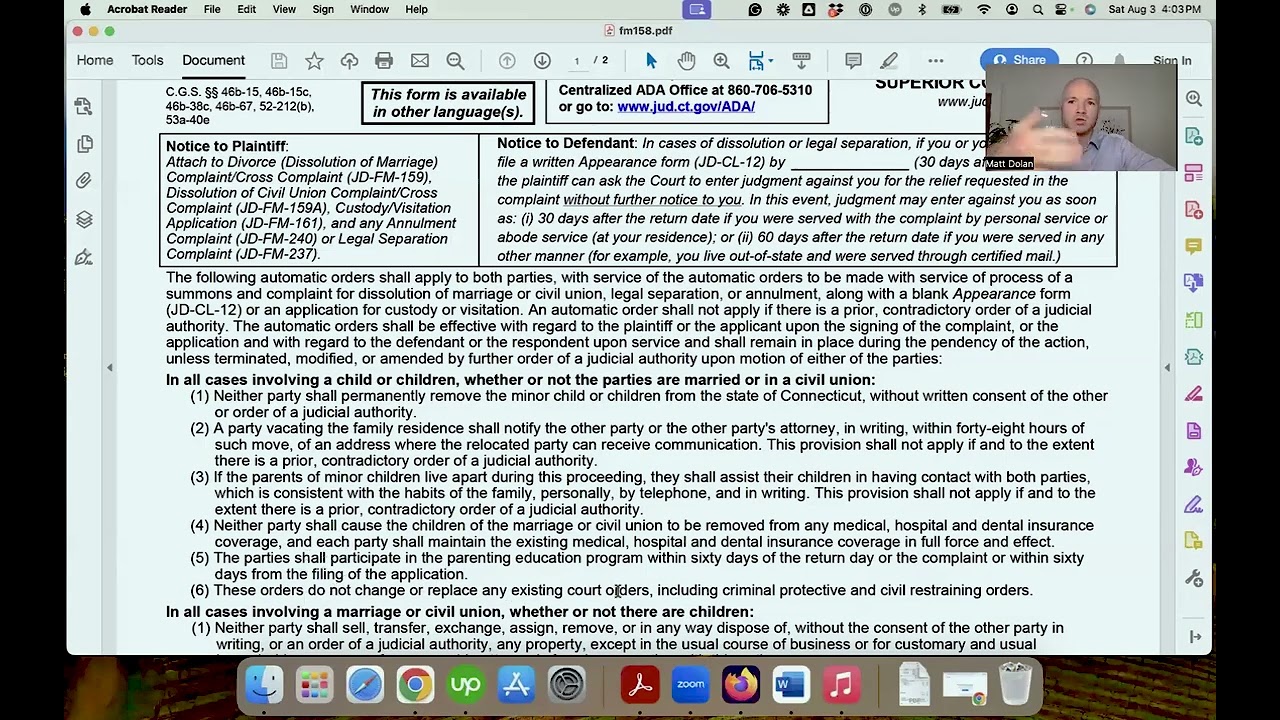Viewport: 1280px width, 720px height.
Task: Print the document using the printer icon
Action: (x=384, y=61)
